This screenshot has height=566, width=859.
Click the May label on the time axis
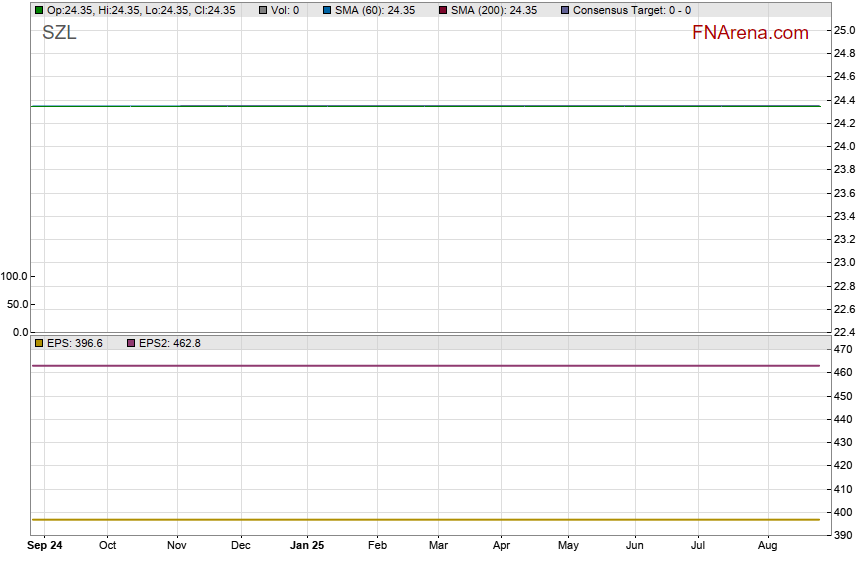point(568,546)
